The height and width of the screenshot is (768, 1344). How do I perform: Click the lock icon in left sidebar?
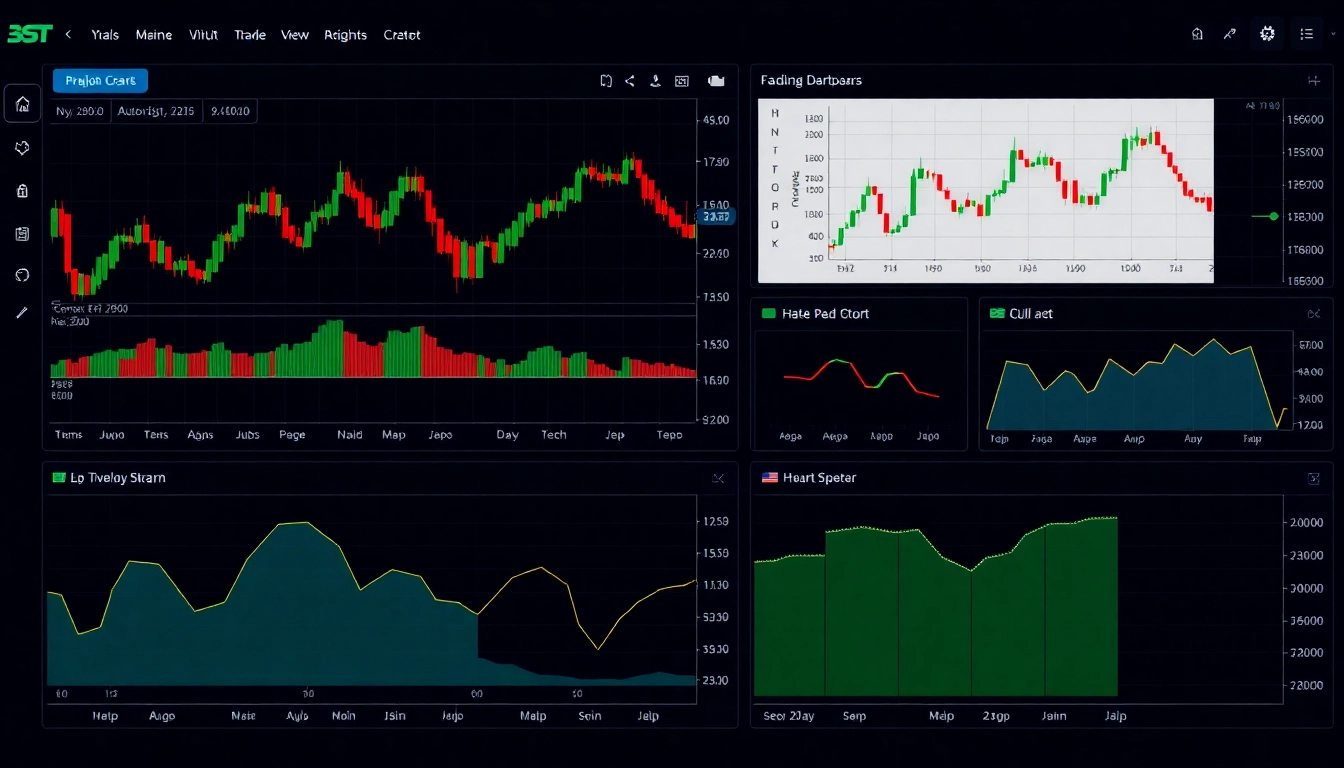pos(22,191)
